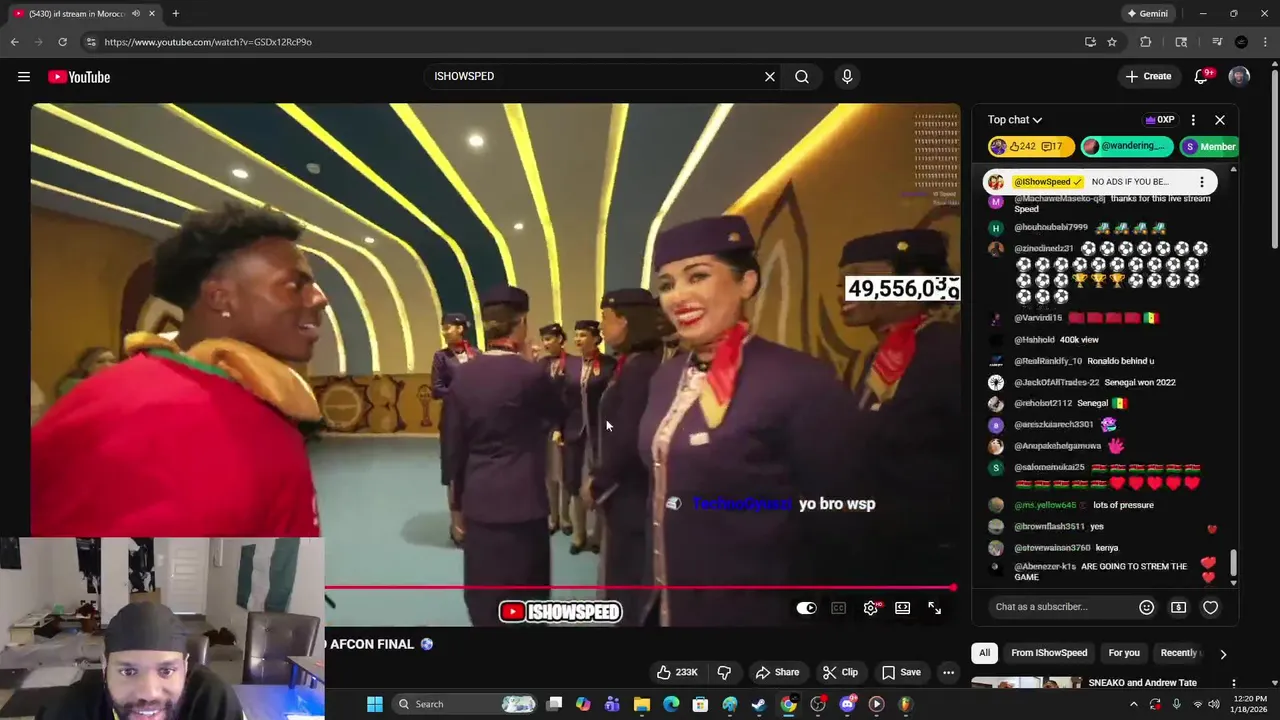Send a Super Chat dollar icon
Image resolution: width=1280 pixels, height=720 pixels.
pos(1179,607)
